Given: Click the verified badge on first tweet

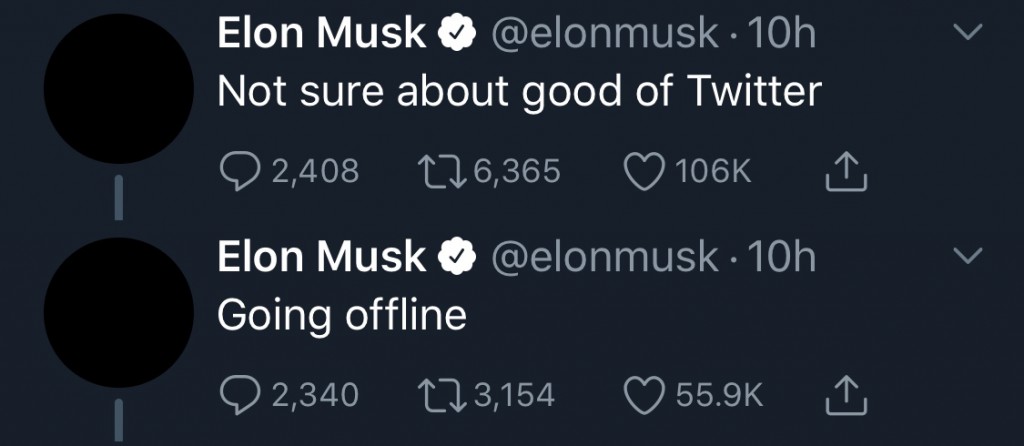Looking at the screenshot, I should point(456,35).
